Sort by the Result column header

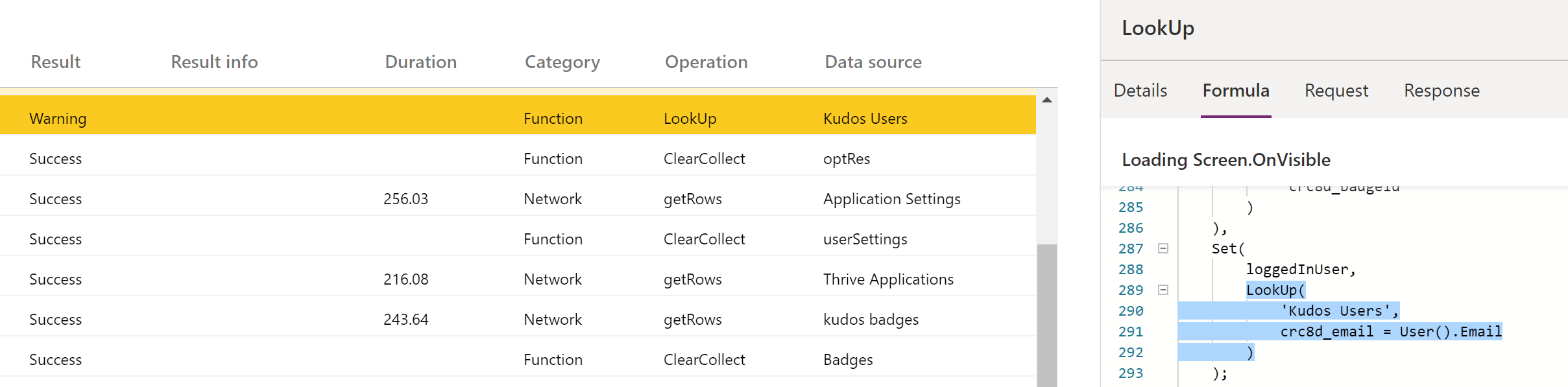click(56, 62)
